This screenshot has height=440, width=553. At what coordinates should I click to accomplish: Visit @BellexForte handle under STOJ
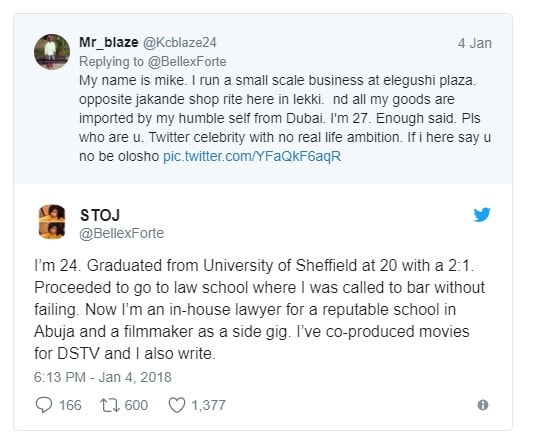point(122,233)
